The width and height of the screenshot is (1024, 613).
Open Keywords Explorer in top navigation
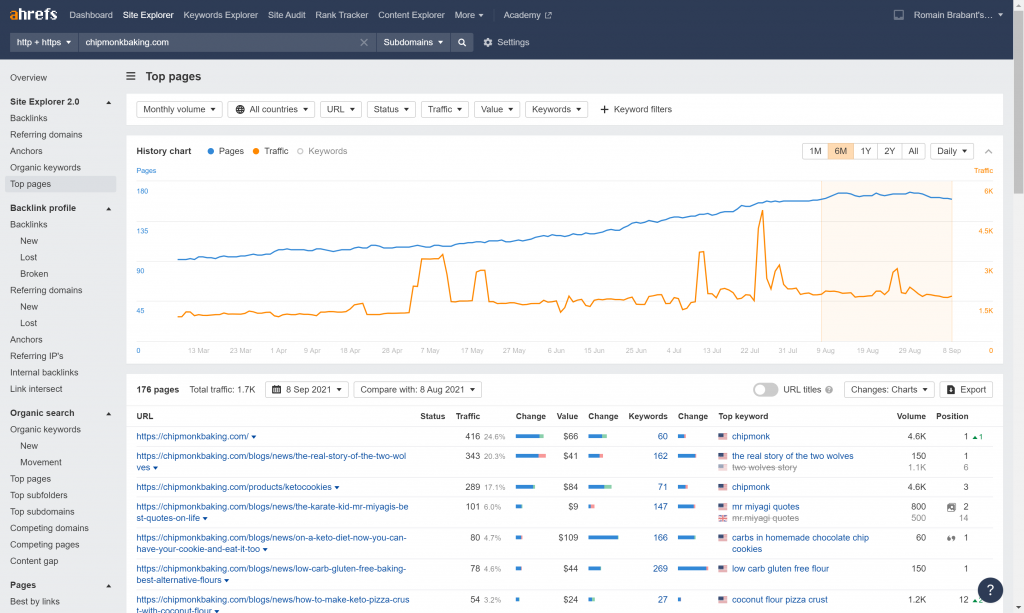[221, 14]
